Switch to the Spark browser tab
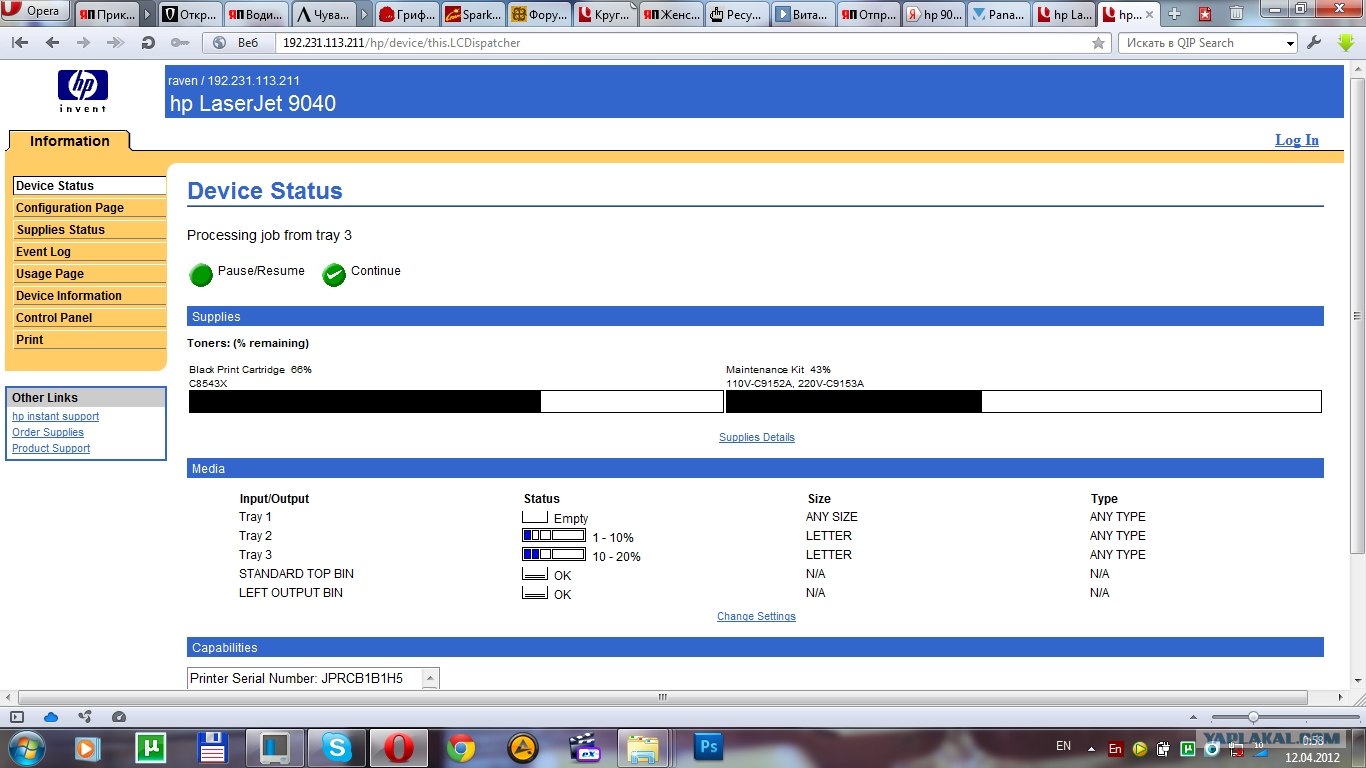Screen dimensions: 1366x768 pyautogui.click(x=471, y=14)
